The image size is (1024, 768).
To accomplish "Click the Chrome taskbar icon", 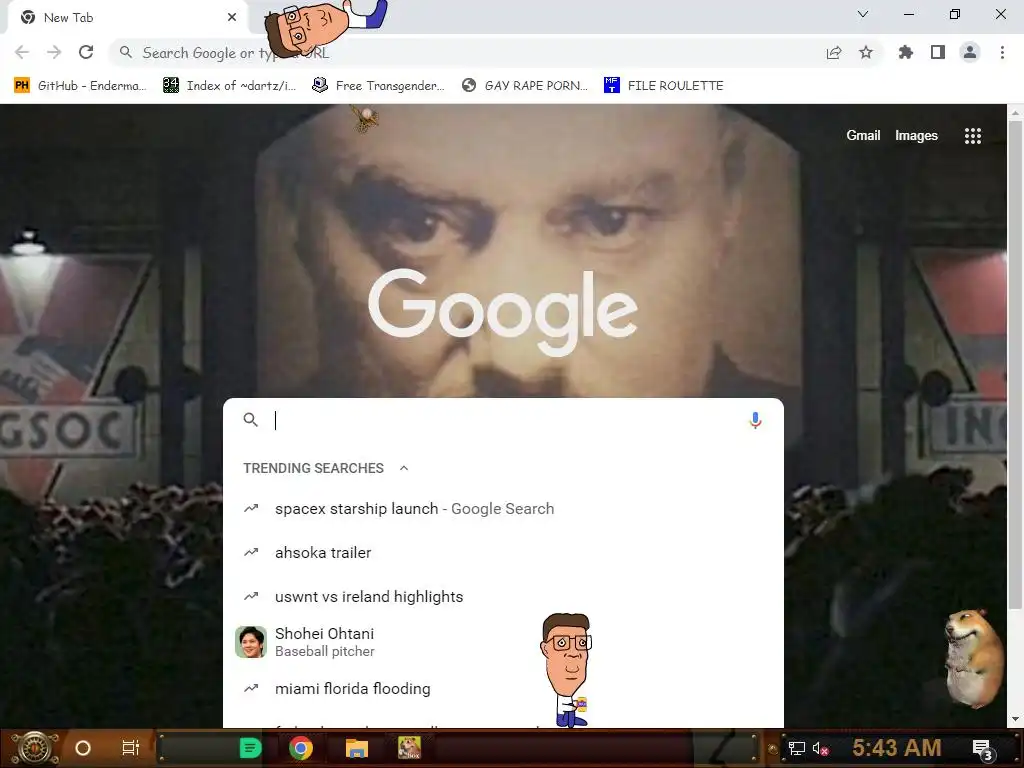I will [300, 748].
